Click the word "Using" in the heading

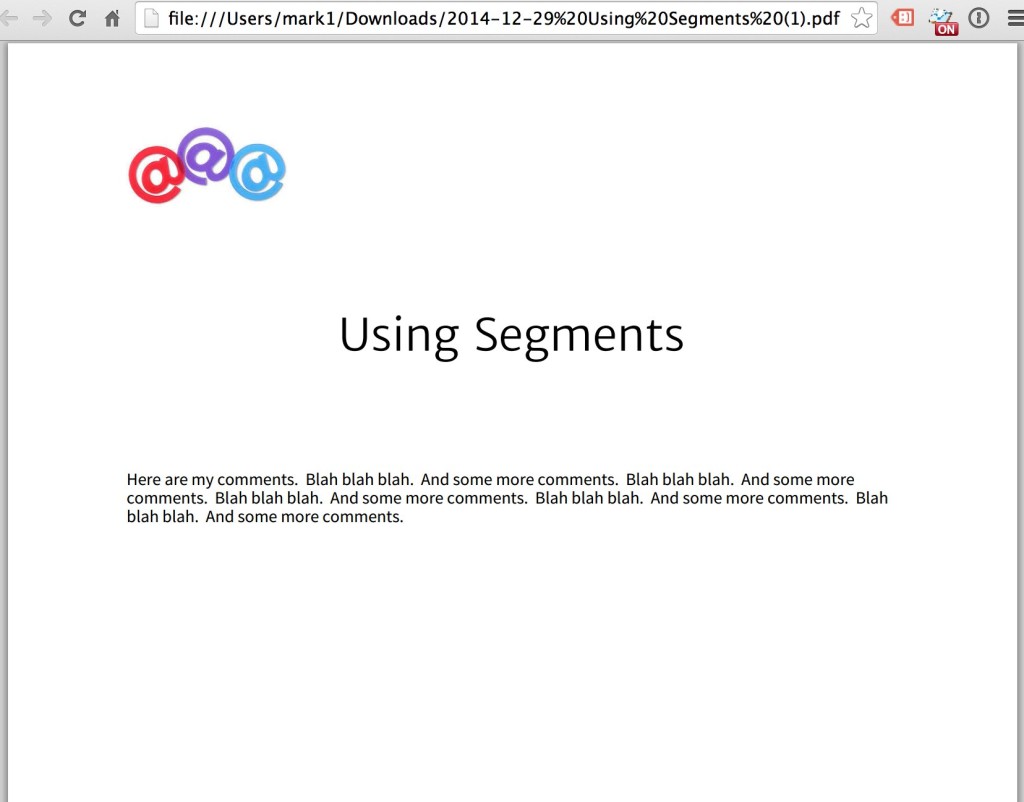point(398,335)
